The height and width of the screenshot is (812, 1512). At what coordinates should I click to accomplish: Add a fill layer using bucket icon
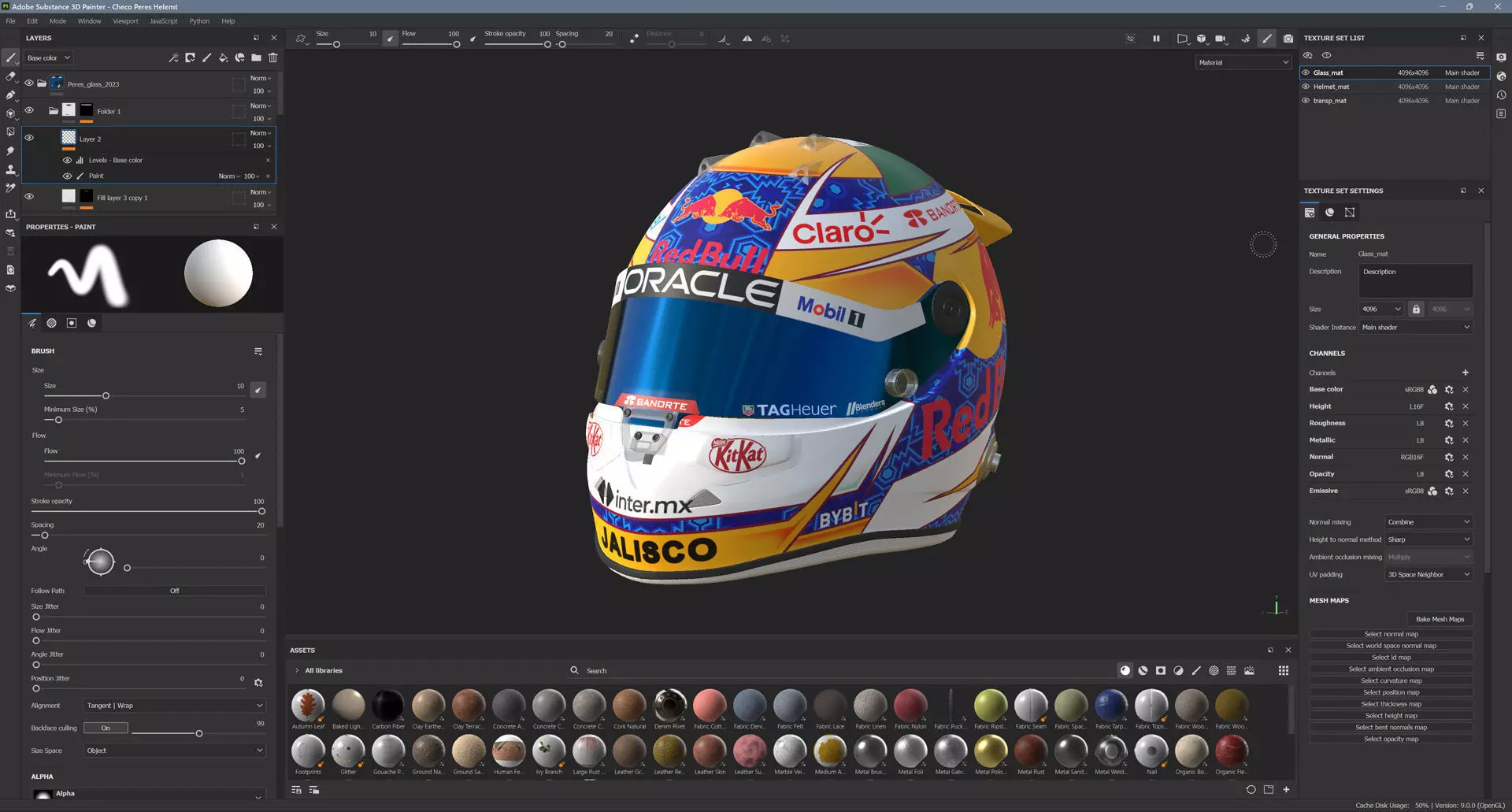coord(223,57)
